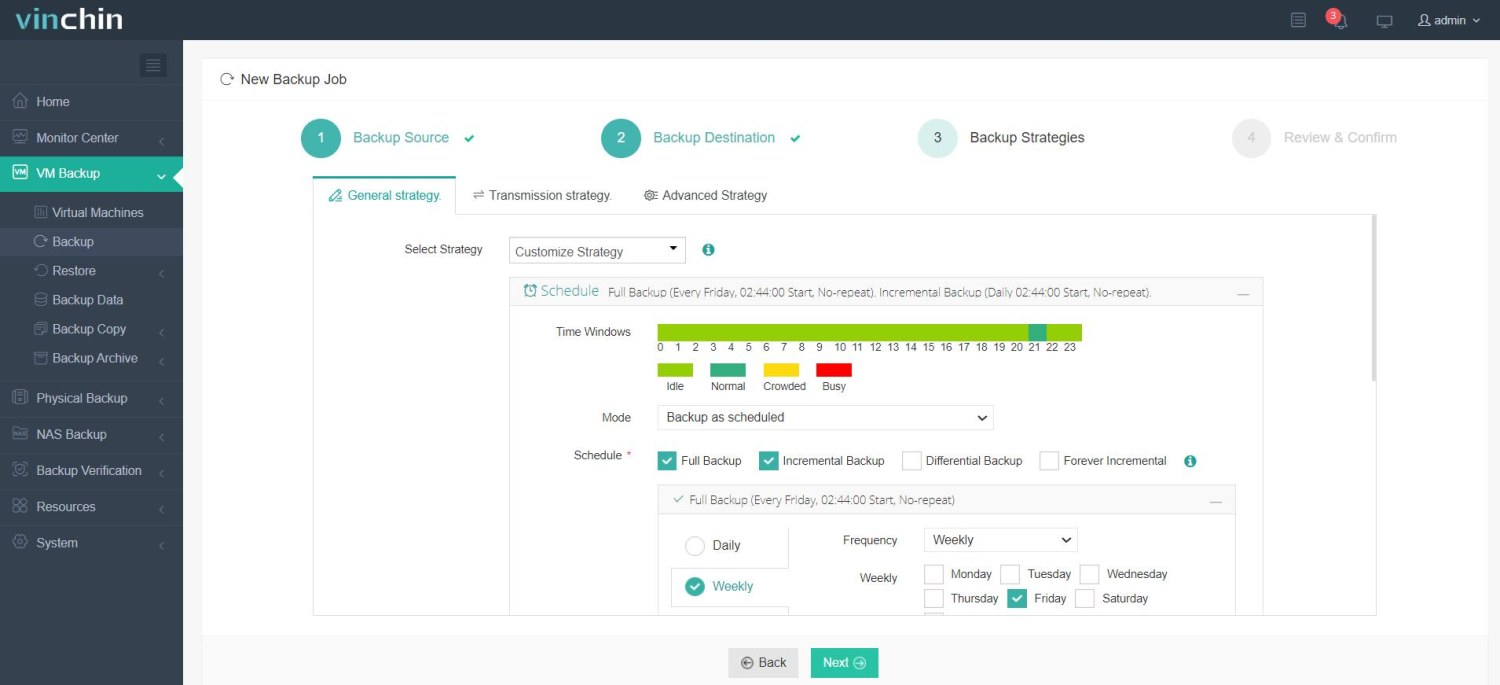The height and width of the screenshot is (685, 1500).
Task: Open the admin user menu
Action: 1448,21
